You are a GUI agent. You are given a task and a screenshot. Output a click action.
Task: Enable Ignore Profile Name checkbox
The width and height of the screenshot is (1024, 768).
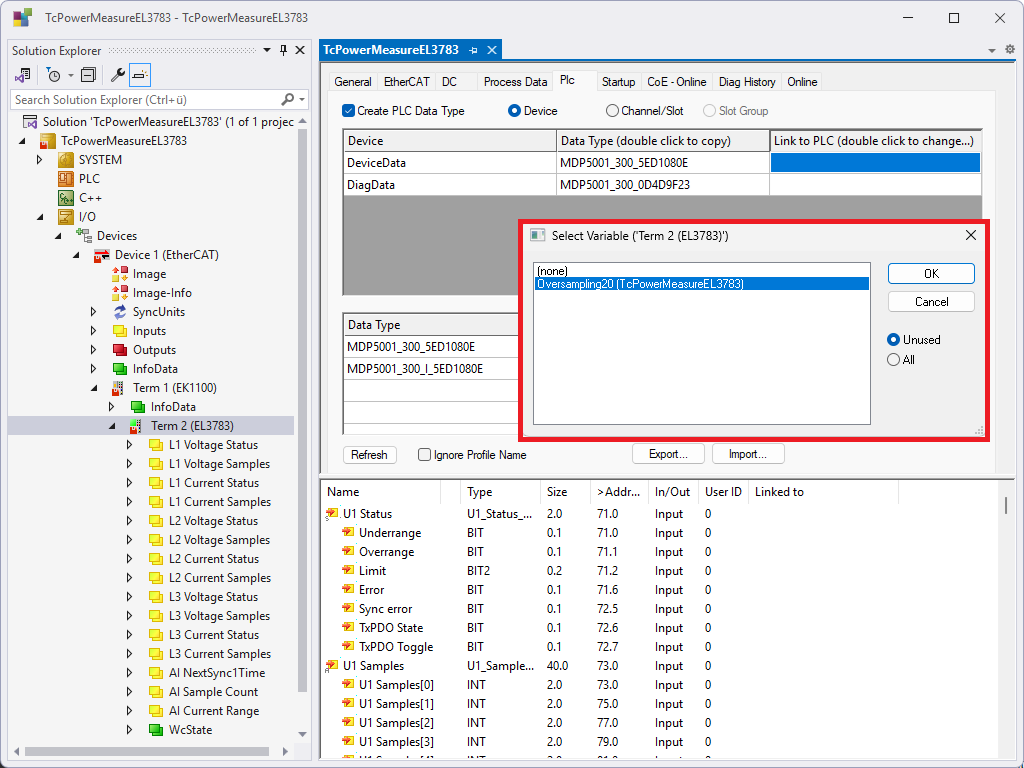(424, 455)
